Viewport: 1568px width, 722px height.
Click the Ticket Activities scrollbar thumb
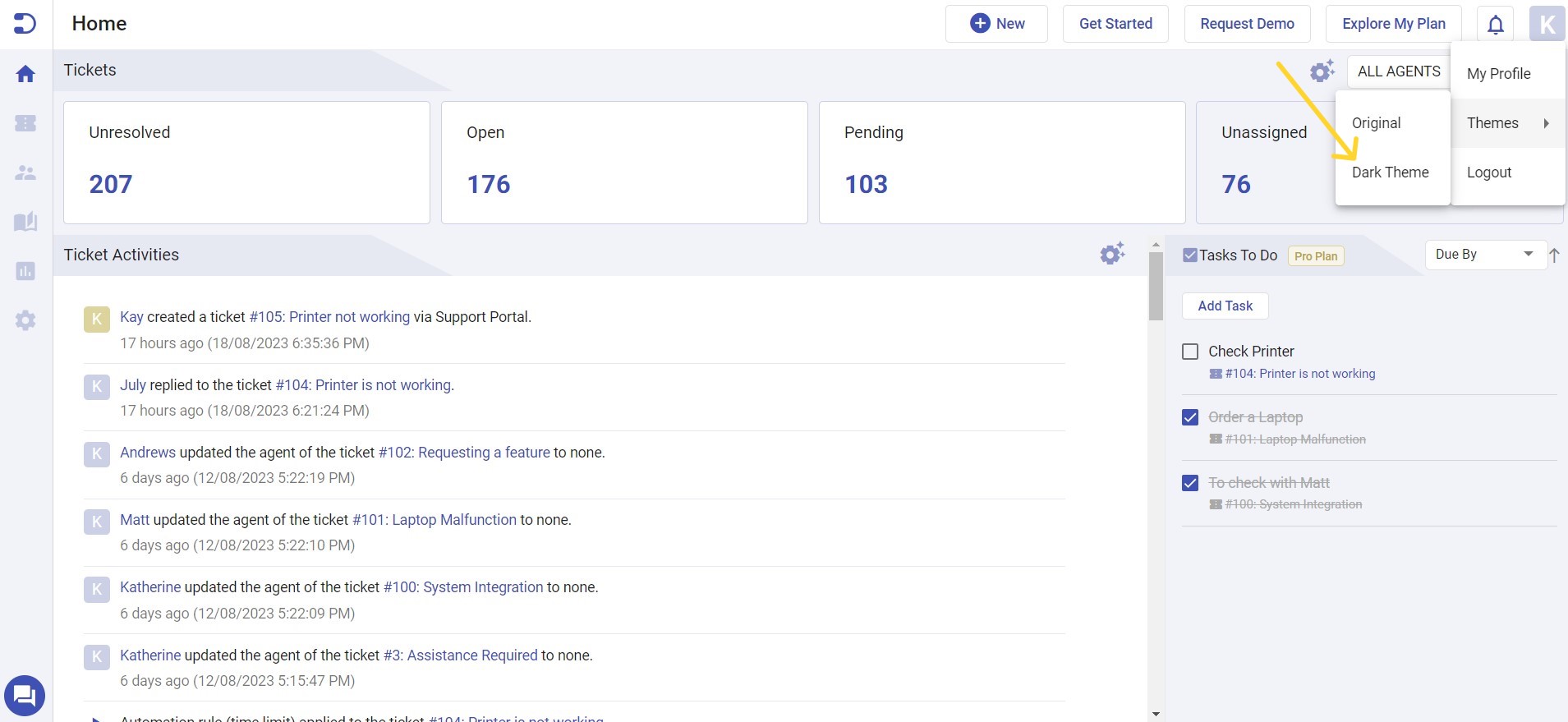point(1156,286)
